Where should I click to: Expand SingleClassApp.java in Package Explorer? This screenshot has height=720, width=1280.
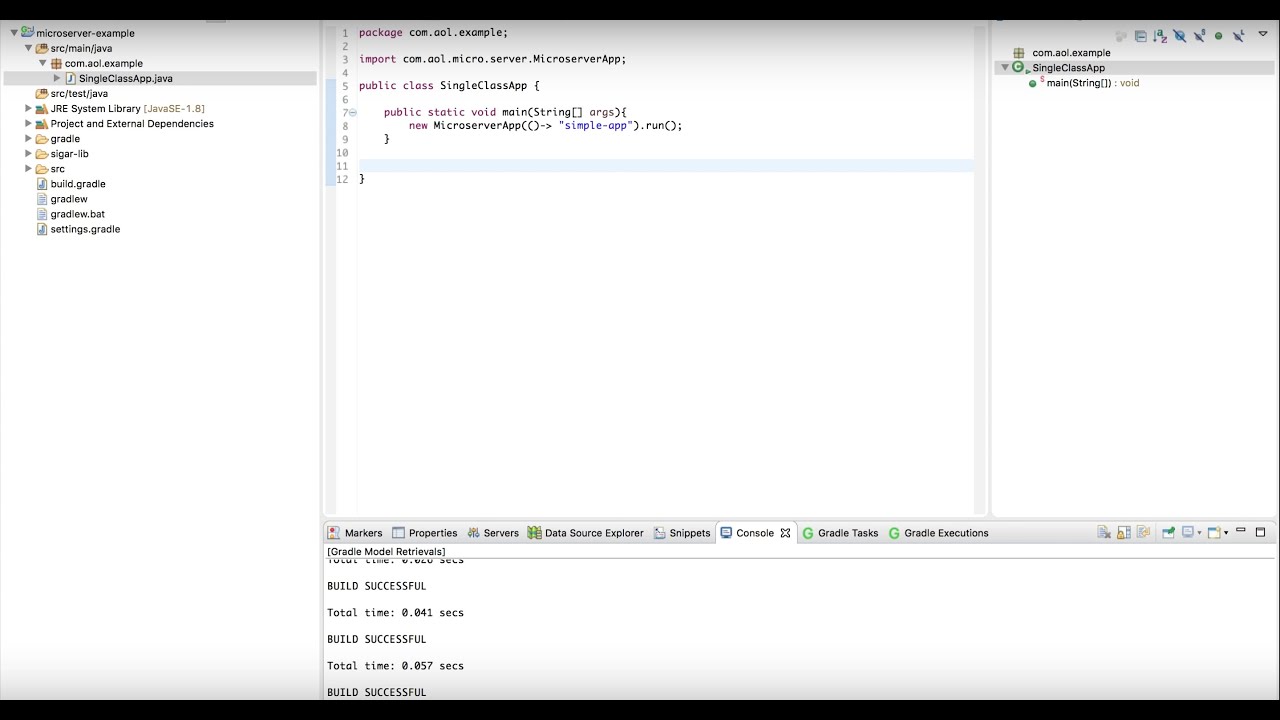pyautogui.click(x=57, y=78)
